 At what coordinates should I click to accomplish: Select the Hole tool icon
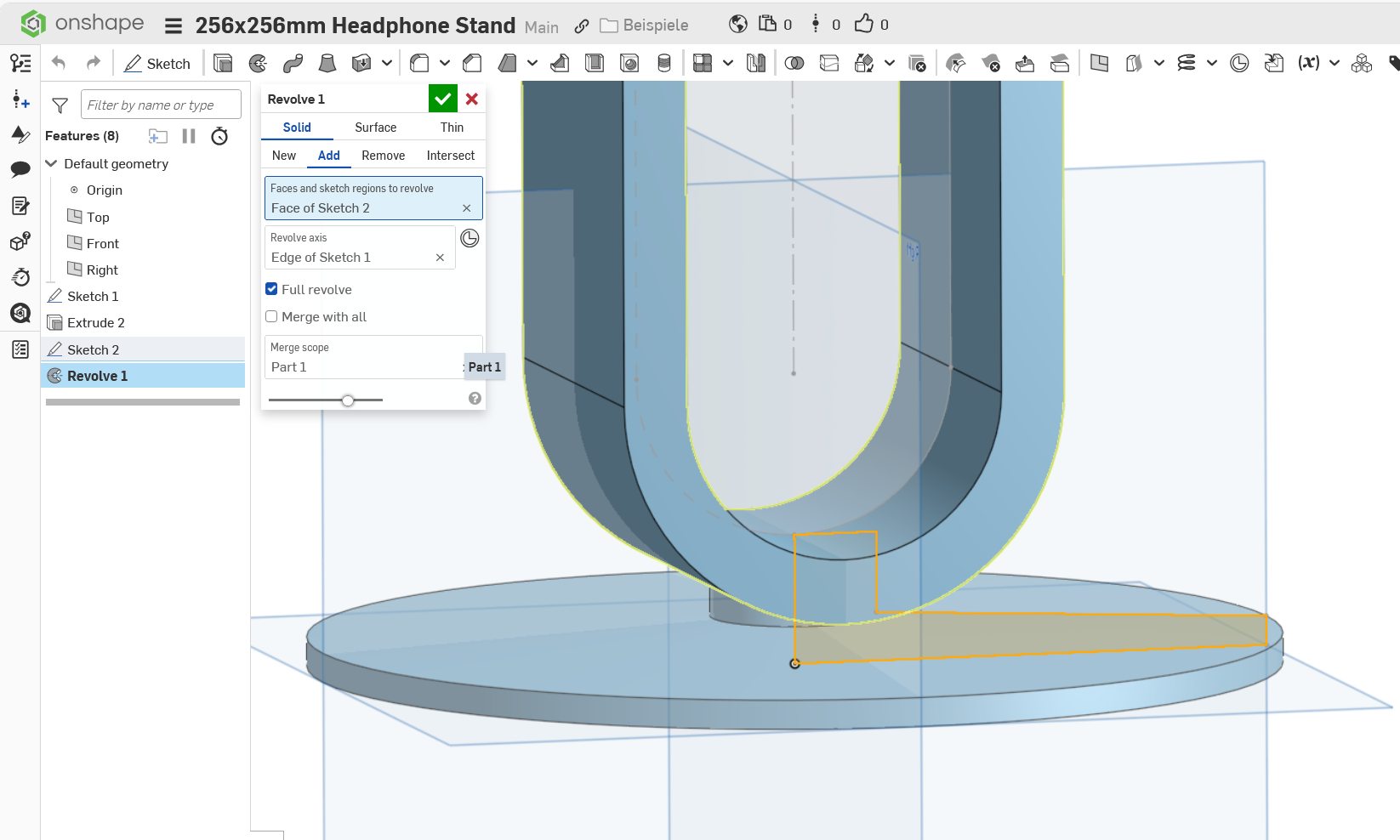tap(629, 63)
